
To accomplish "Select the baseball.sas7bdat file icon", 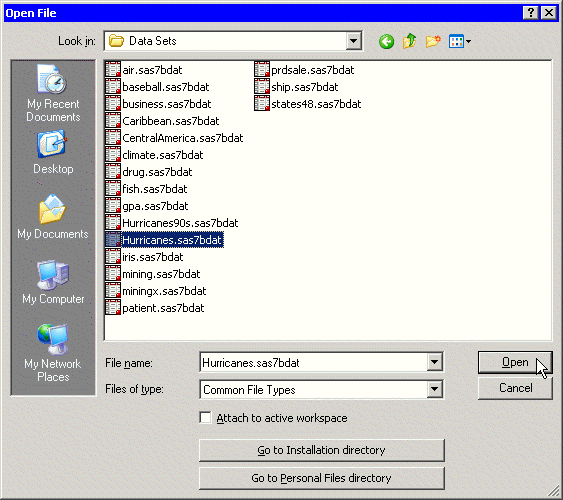I will [x=113, y=87].
